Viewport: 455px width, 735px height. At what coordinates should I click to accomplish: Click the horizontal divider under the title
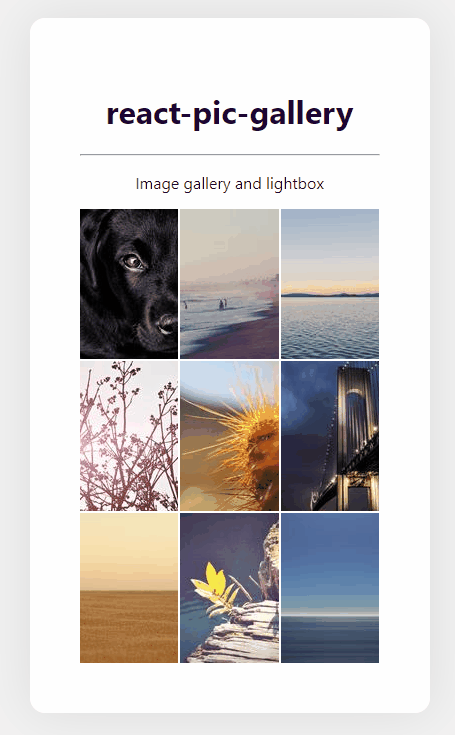230,154
